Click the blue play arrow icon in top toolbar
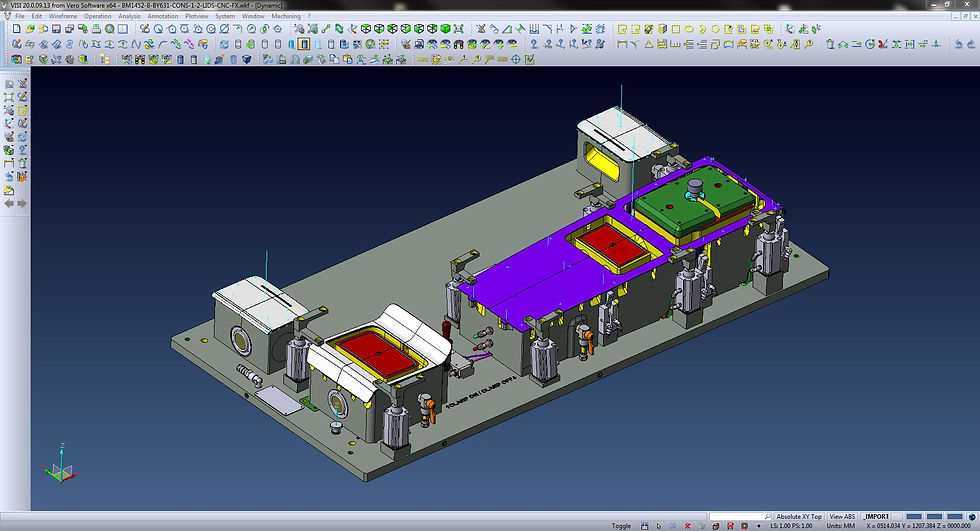The width and height of the screenshot is (980, 531). pos(573,29)
